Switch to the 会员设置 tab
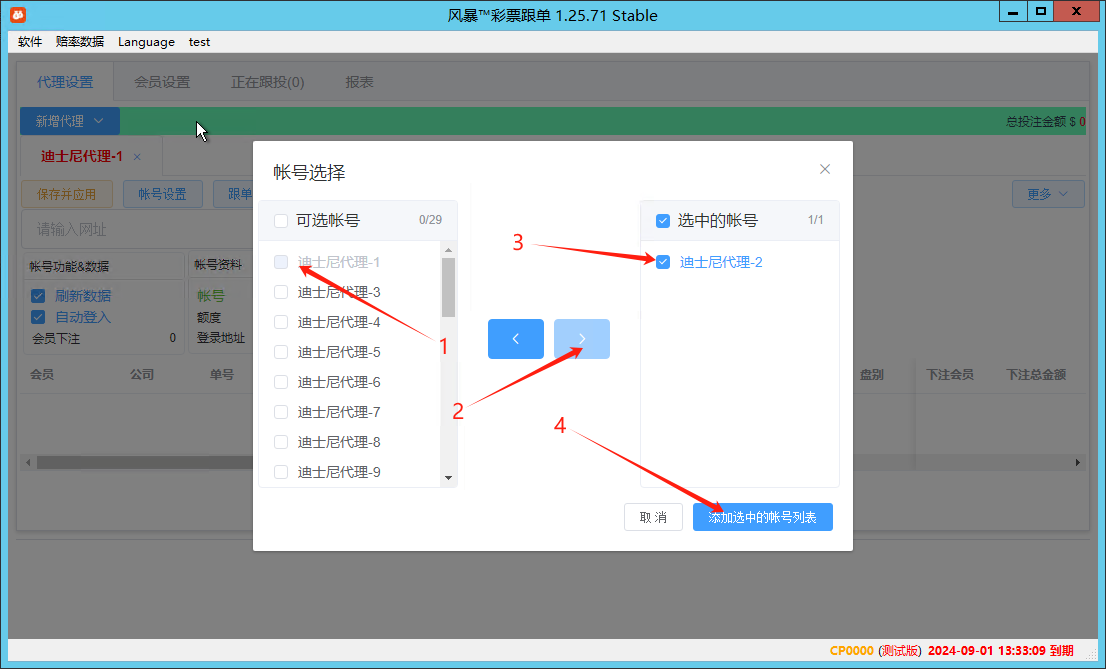 [162, 83]
